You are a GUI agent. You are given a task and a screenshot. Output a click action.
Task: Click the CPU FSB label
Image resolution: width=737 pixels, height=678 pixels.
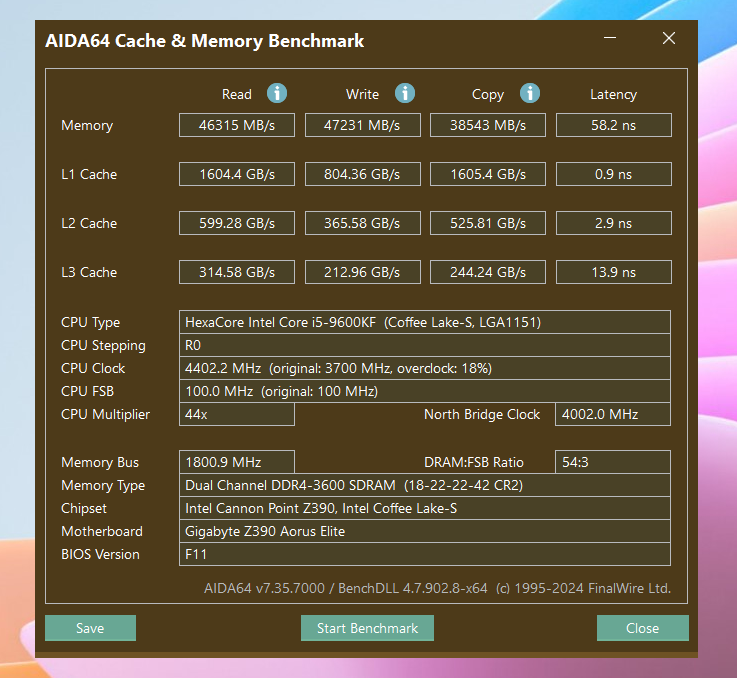coord(87,391)
